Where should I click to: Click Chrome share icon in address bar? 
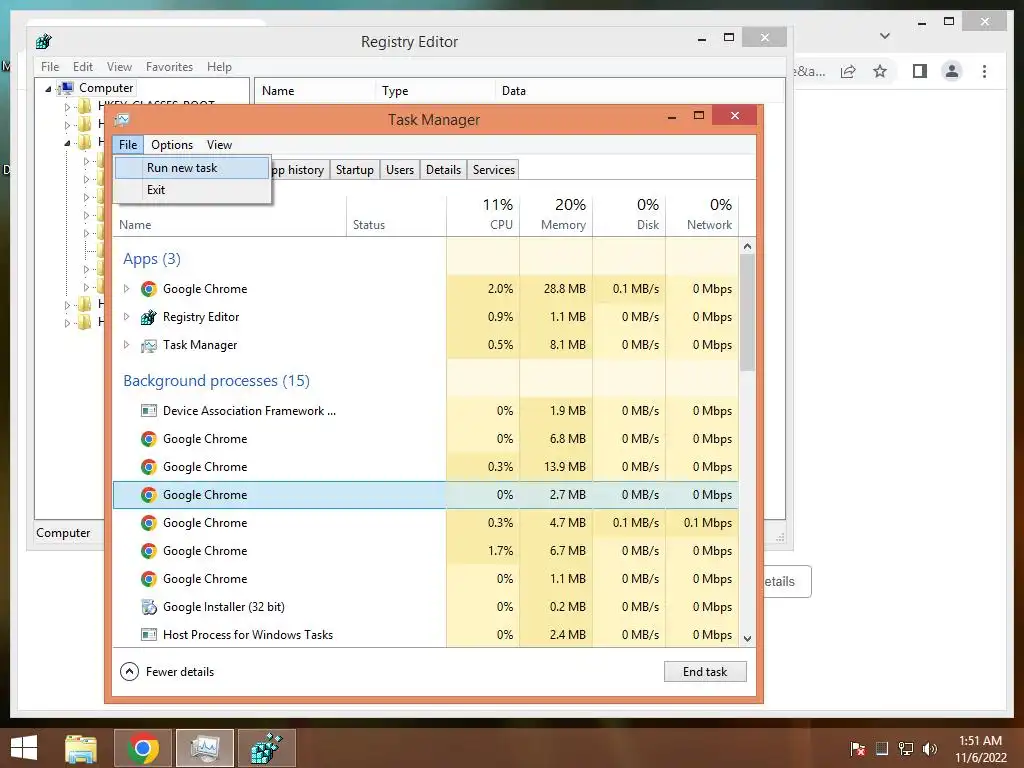coord(848,71)
